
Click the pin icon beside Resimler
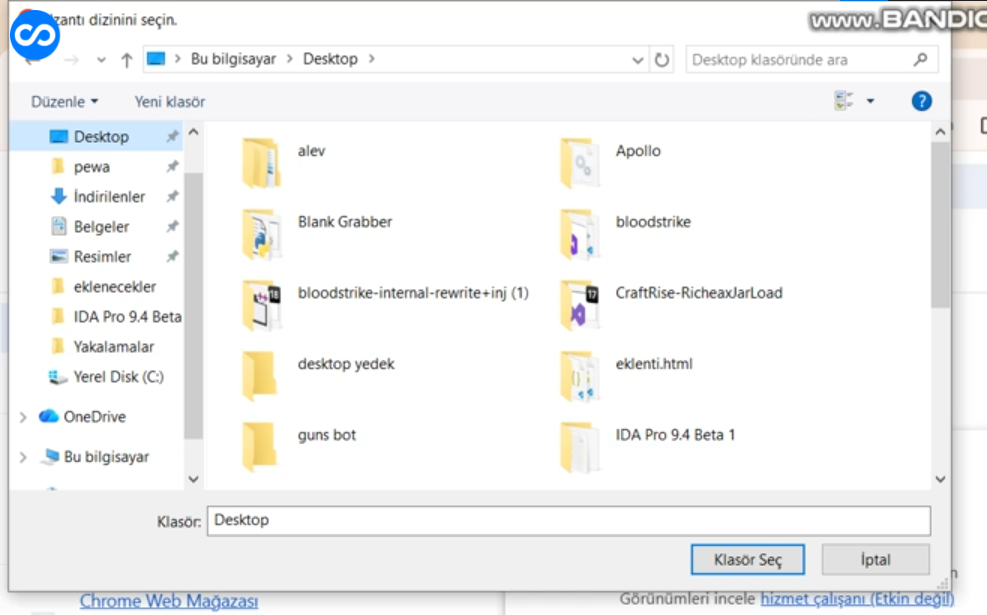coord(172,256)
